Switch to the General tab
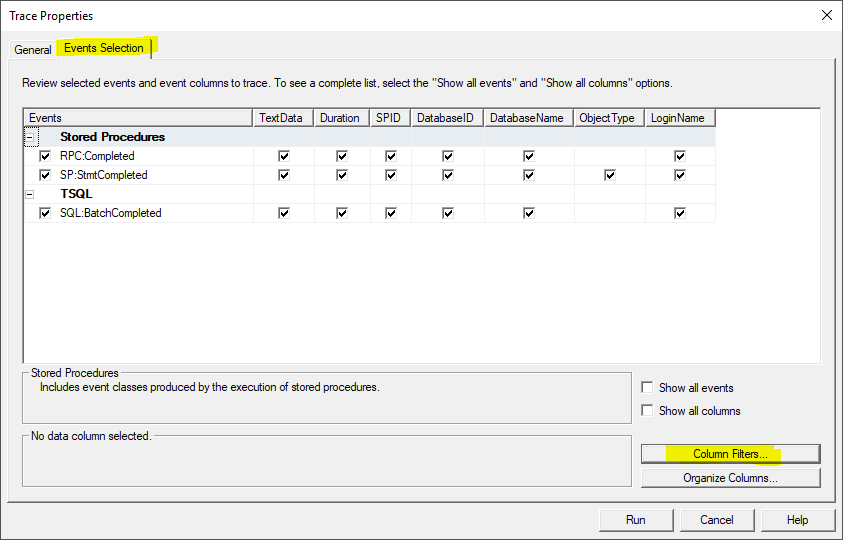Screen dimensions: 843x540 point(33,49)
